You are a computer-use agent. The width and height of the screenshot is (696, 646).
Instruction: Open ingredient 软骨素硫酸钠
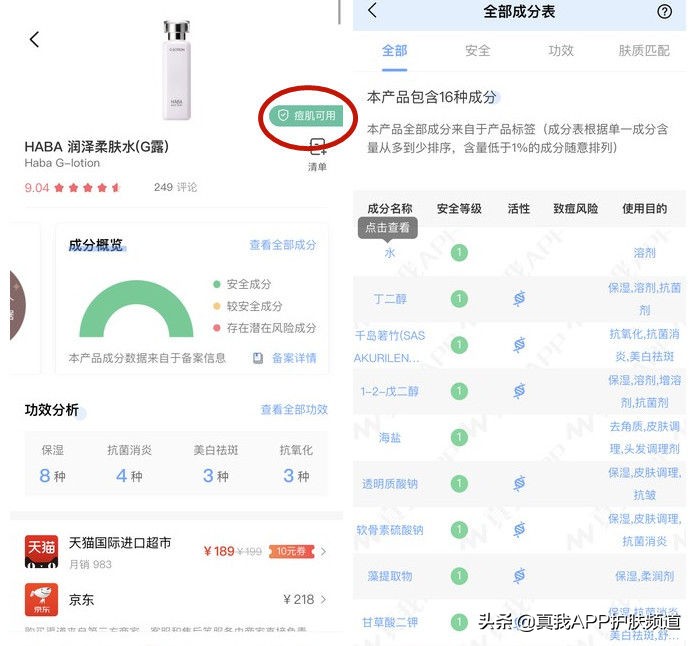point(390,530)
